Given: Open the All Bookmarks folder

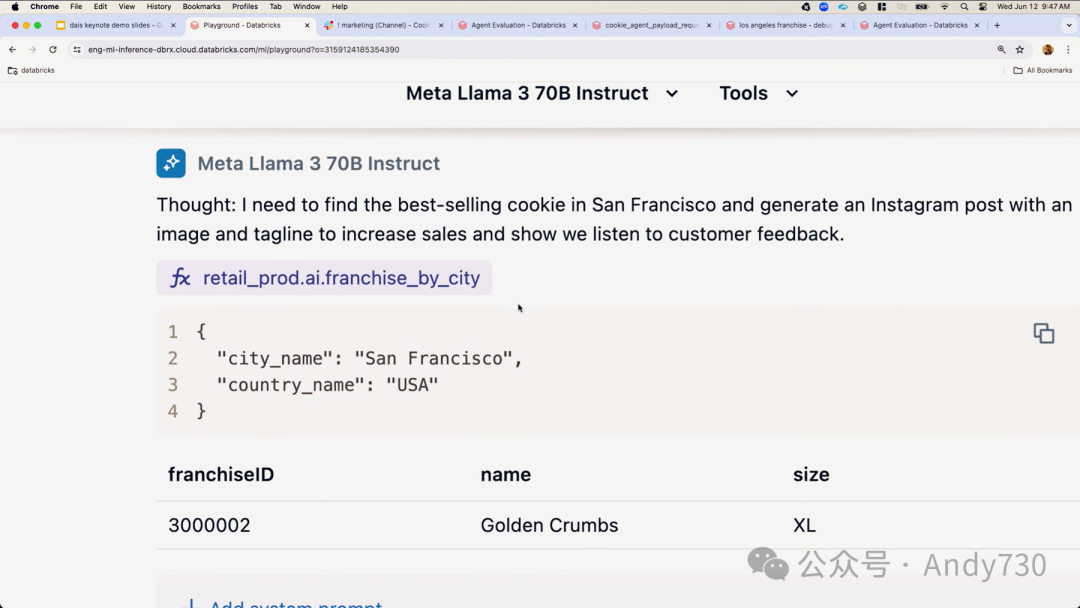Looking at the screenshot, I should 1043,70.
